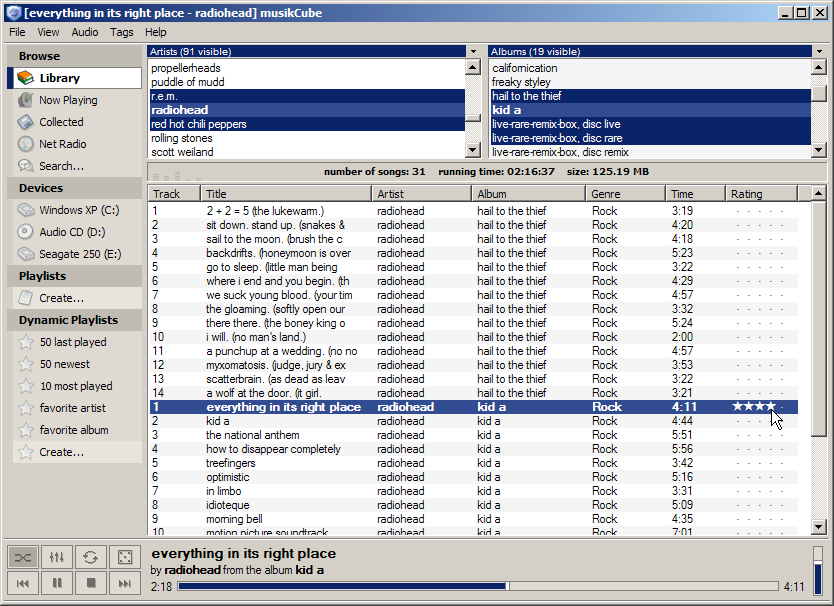Viewport: 834px width, 606px height.
Task: Sort by the Title column header
Action: [286, 194]
